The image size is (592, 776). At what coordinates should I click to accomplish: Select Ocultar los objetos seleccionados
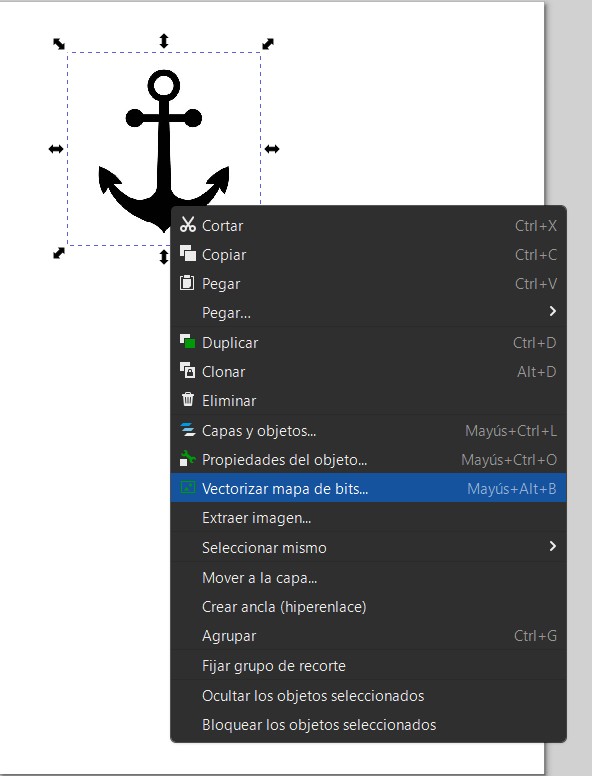(368, 695)
